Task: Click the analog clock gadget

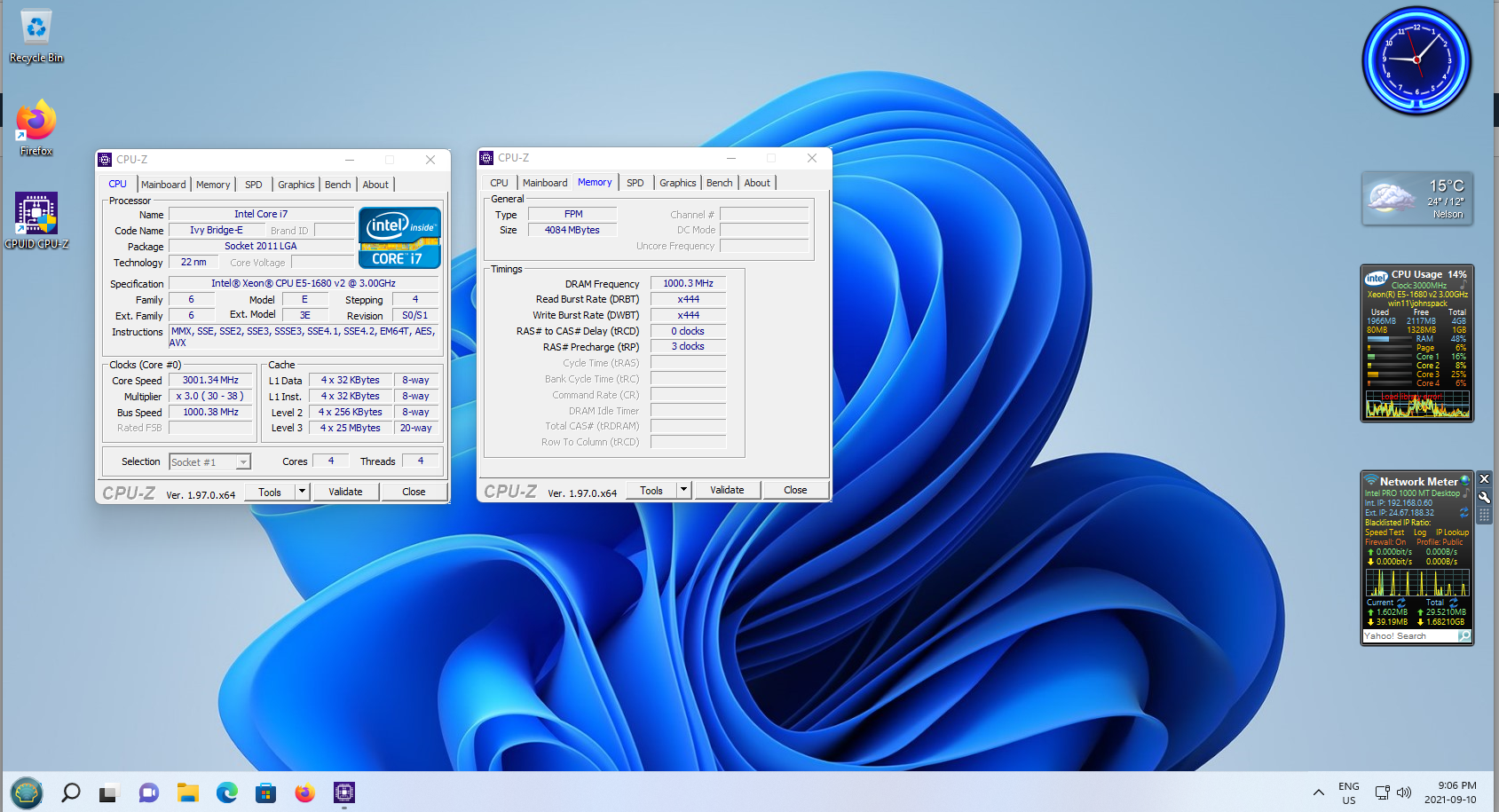Action: coord(1416,60)
